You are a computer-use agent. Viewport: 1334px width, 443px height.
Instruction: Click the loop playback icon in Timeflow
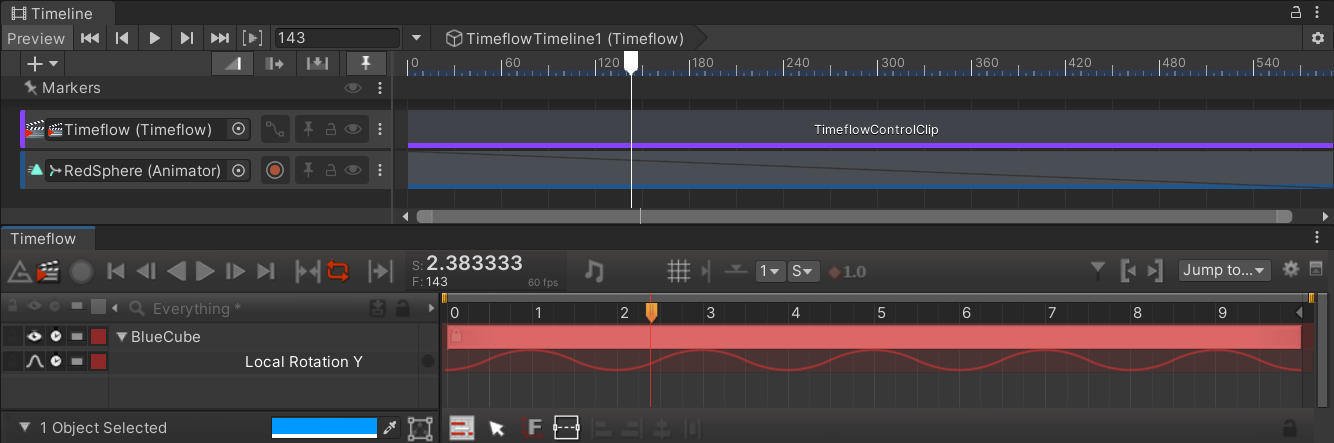[x=338, y=270]
